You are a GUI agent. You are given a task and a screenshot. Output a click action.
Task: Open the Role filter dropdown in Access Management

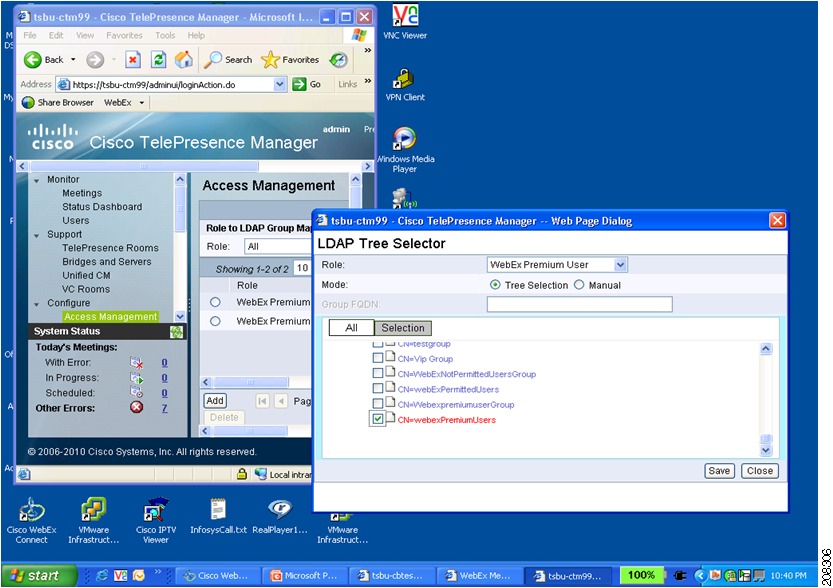click(x=278, y=246)
